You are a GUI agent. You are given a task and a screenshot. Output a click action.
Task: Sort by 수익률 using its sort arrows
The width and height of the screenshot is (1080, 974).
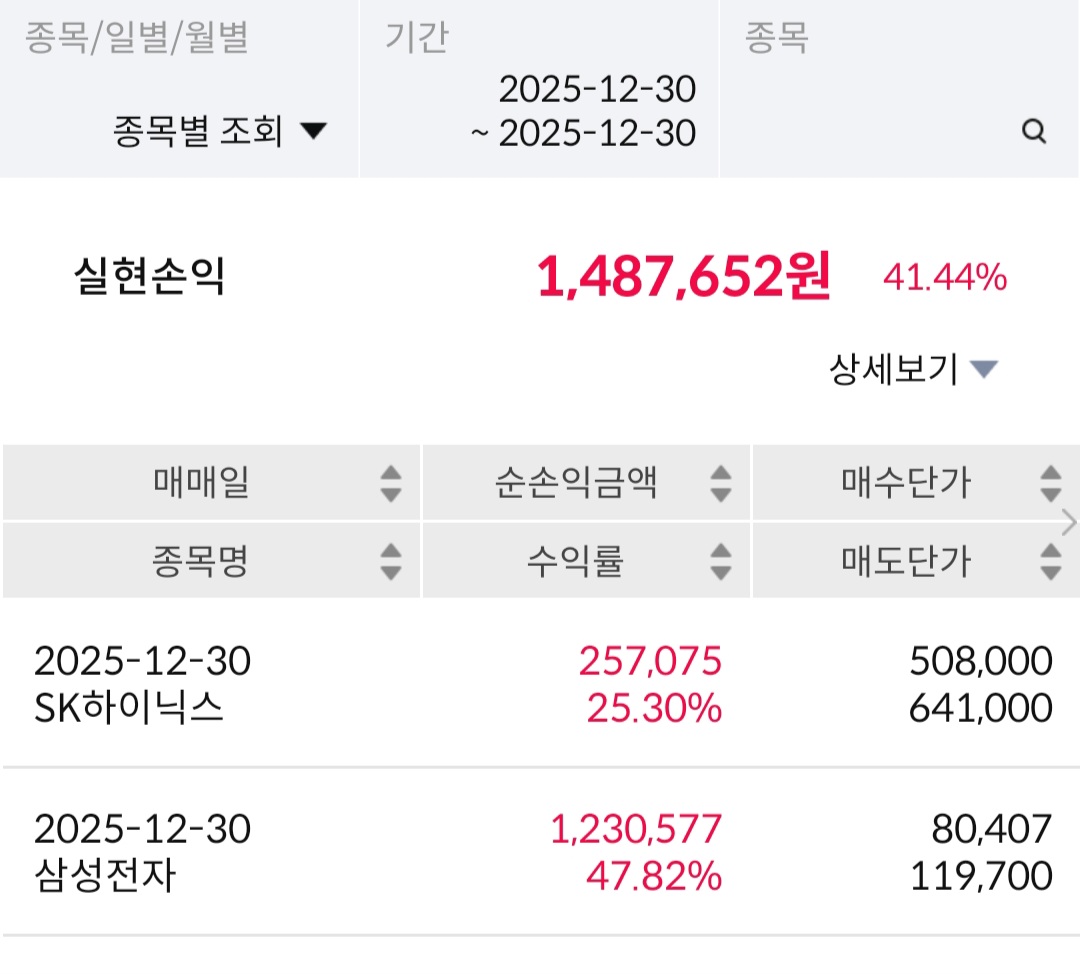tap(720, 561)
